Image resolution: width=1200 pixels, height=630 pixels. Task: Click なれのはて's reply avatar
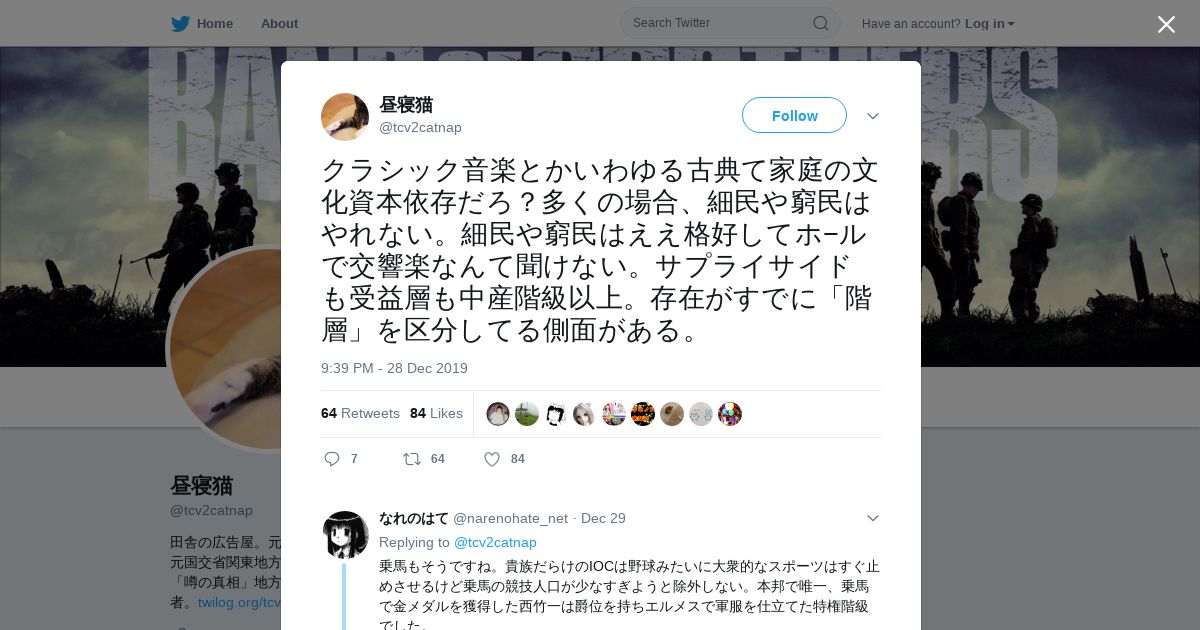346,535
